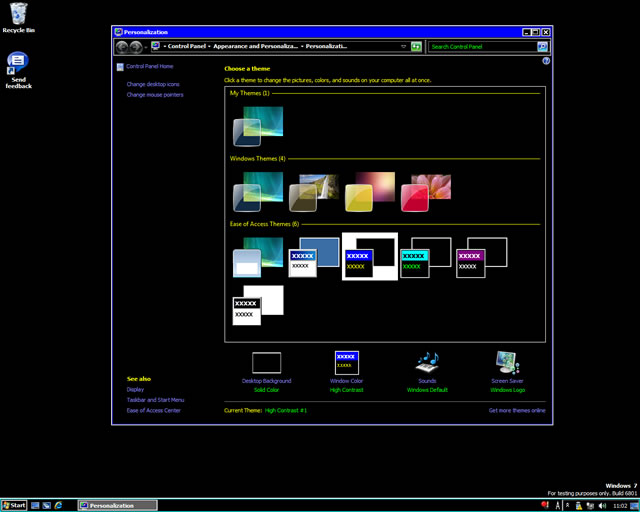The image size is (640, 512).
Task: Click Personalization breadcrumb segment
Action: pos(327,46)
